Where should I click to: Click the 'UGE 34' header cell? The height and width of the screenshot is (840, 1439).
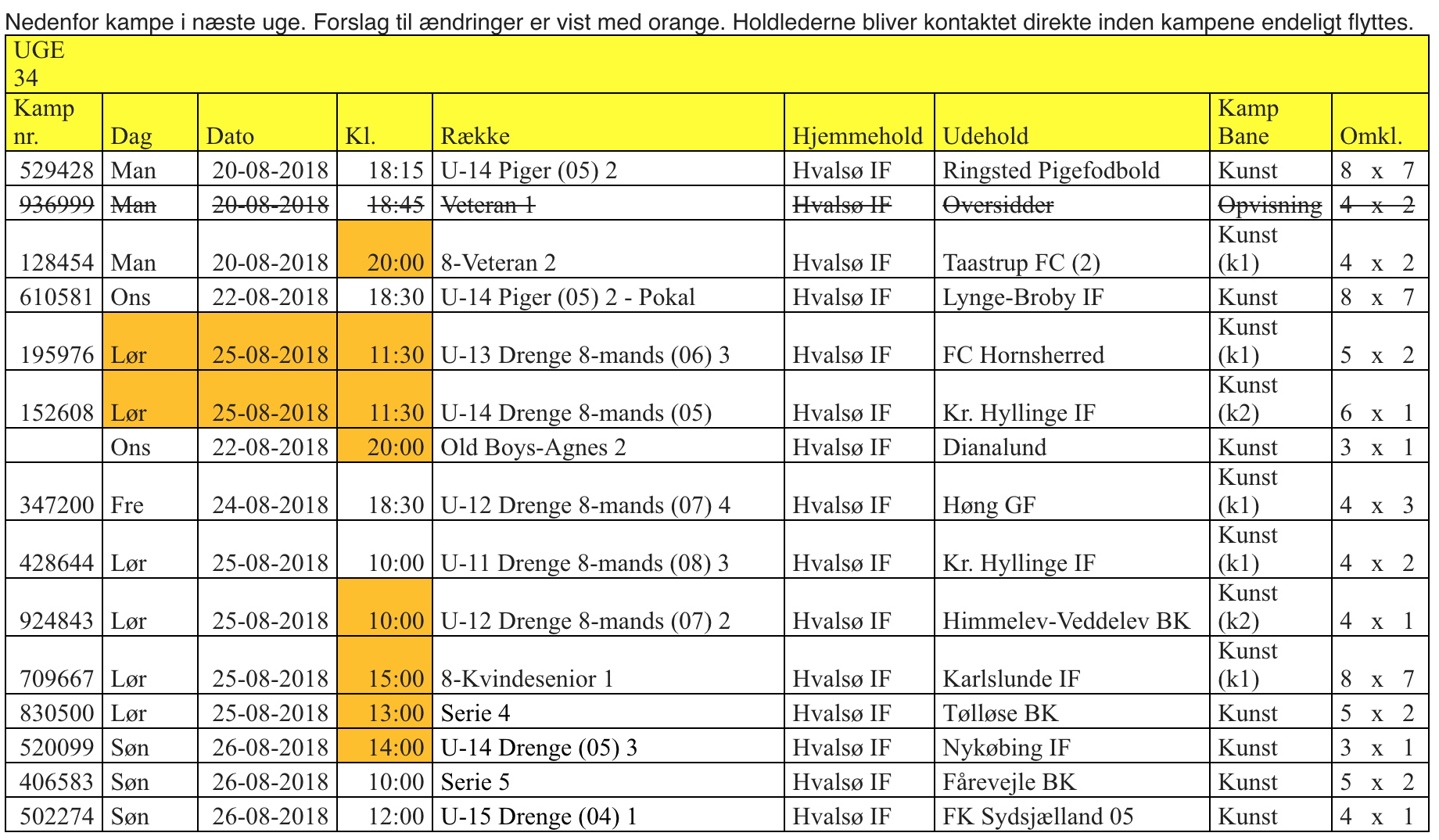pos(717,64)
